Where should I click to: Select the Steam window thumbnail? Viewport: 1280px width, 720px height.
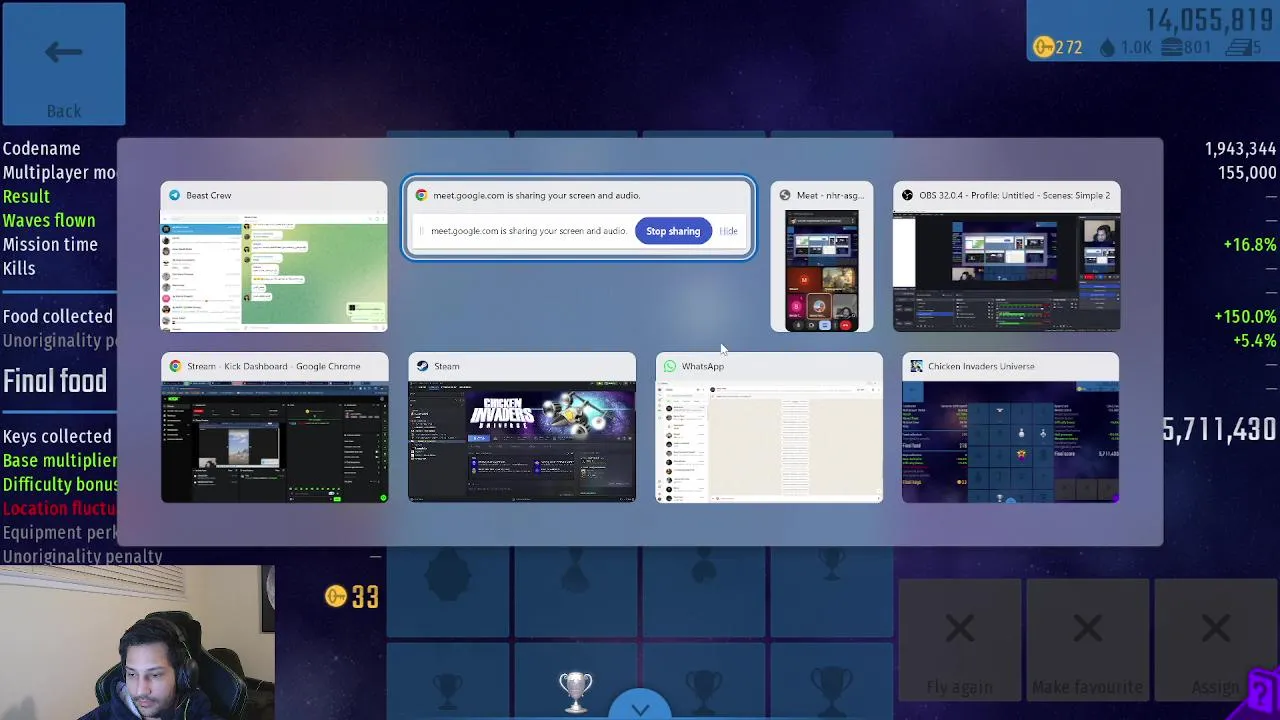tap(521, 427)
